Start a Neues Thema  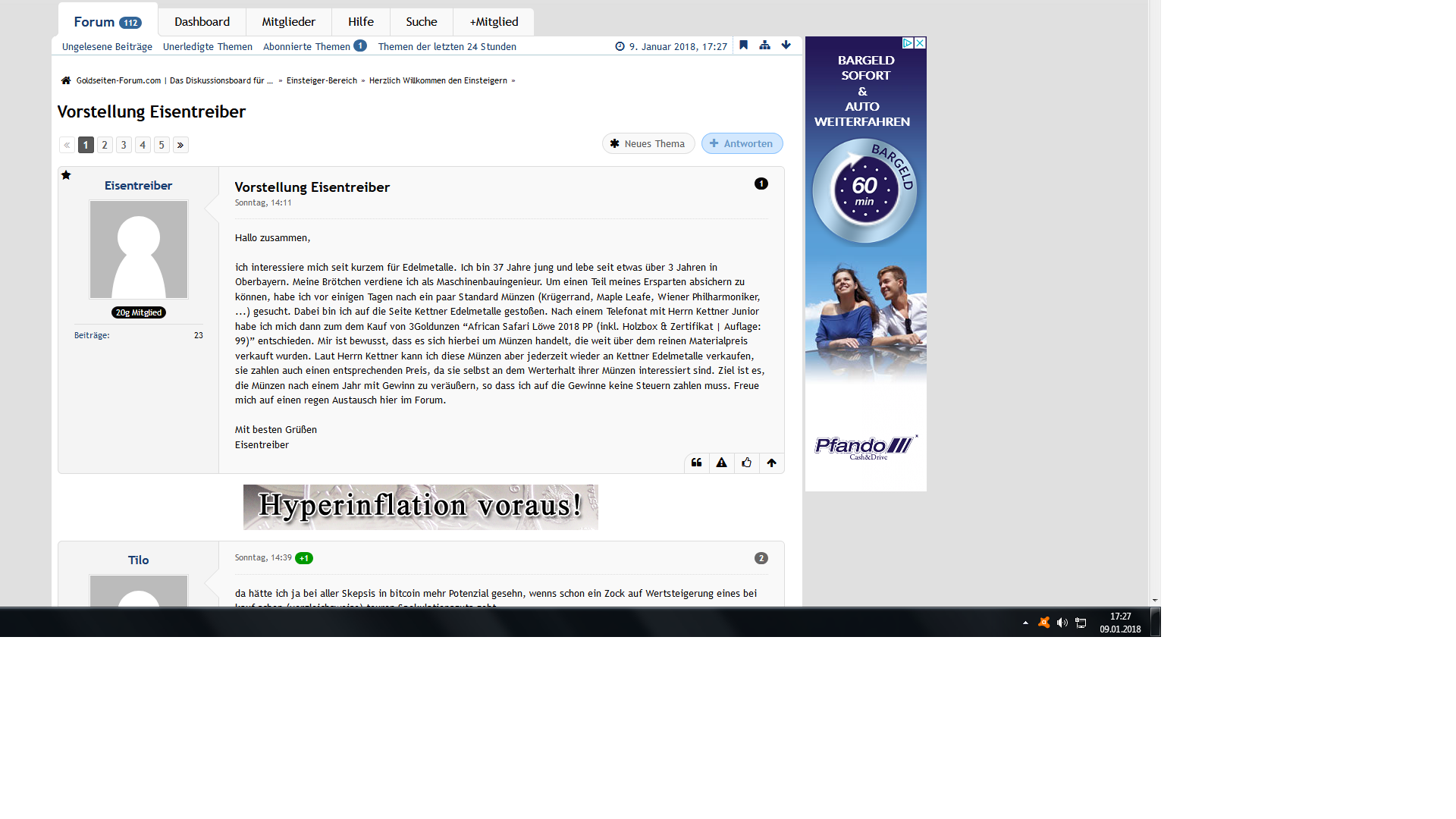pos(648,143)
